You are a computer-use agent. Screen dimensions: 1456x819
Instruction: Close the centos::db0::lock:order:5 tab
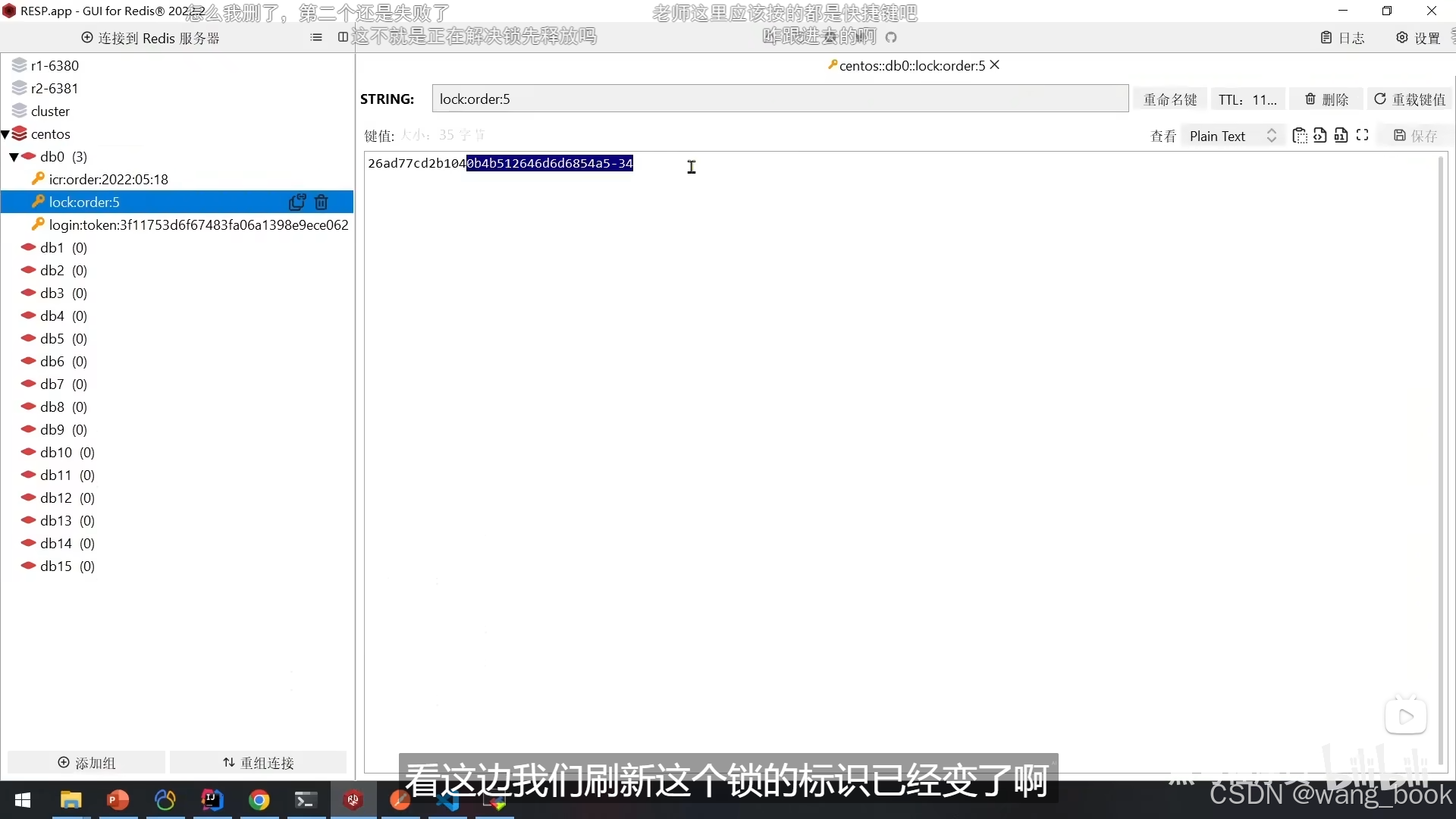(995, 65)
